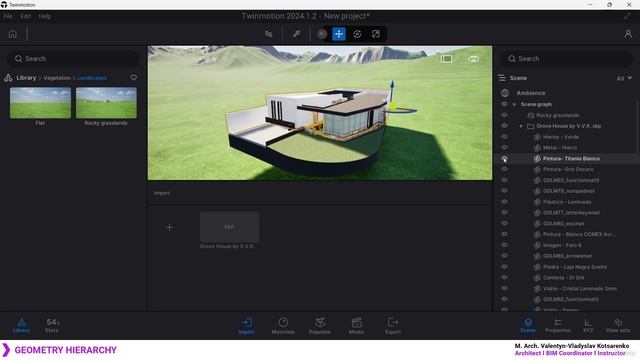Screen dimensions: 640x360
Task: Collapse the Grove House by V.V.K..skp folder
Action: (521, 126)
